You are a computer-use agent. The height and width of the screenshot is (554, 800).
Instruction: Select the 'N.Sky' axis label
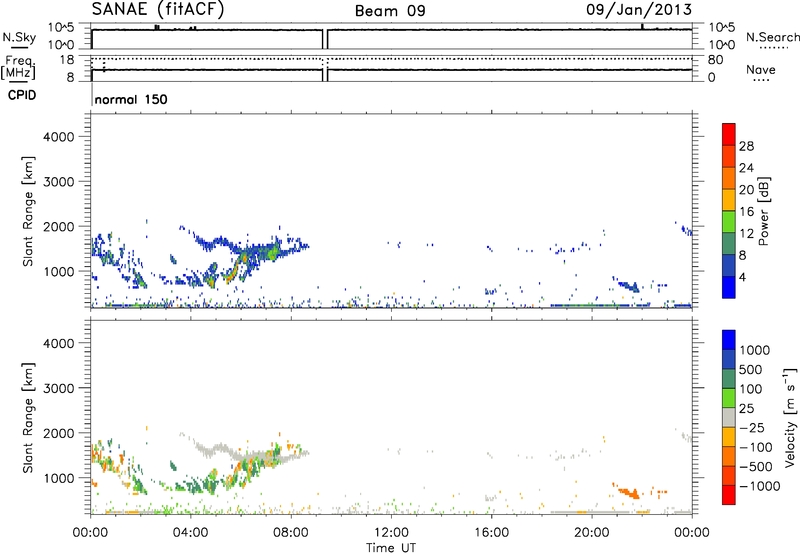click(x=19, y=37)
